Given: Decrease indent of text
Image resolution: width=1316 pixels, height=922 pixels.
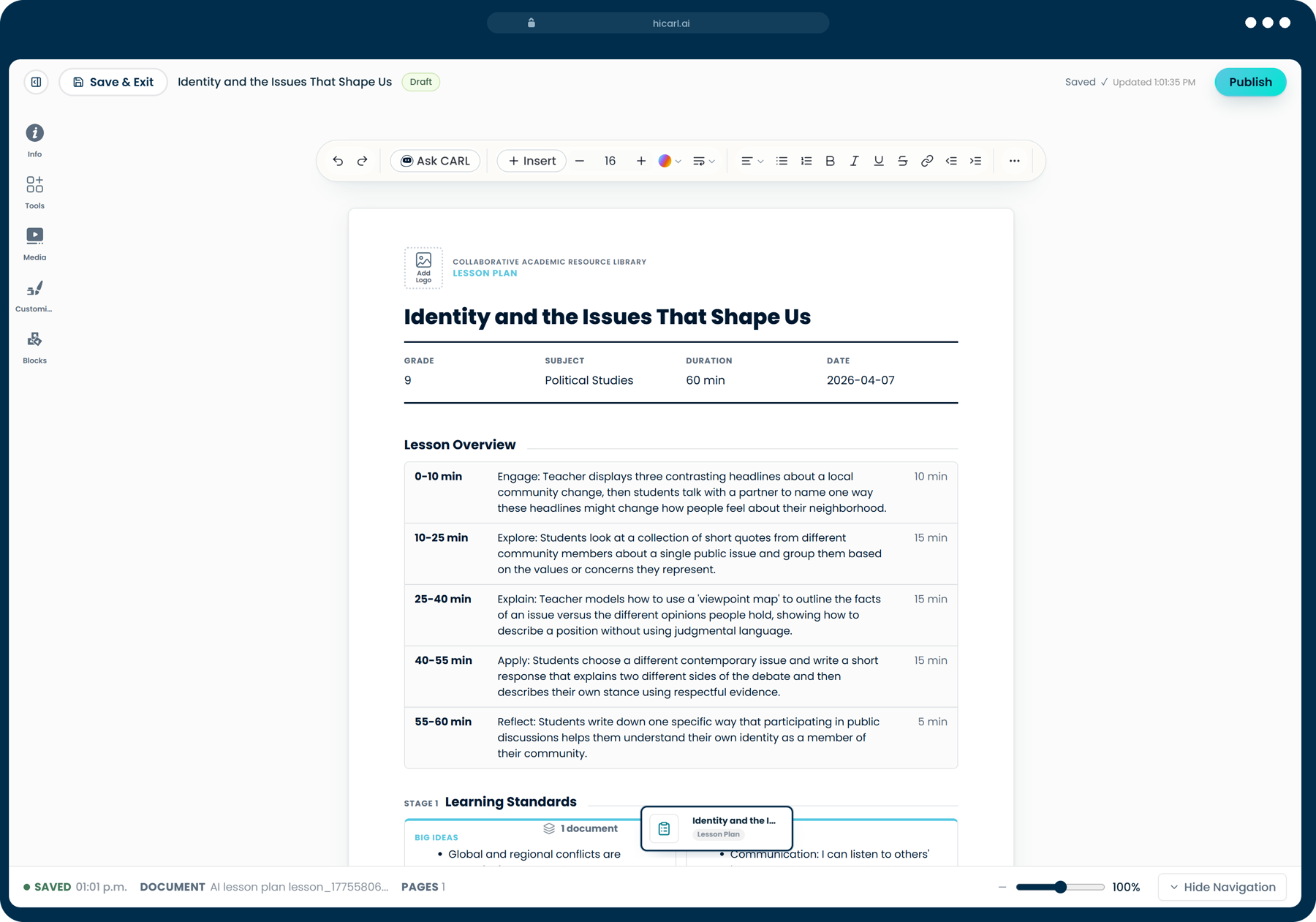Looking at the screenshot, I should point(951,161).
